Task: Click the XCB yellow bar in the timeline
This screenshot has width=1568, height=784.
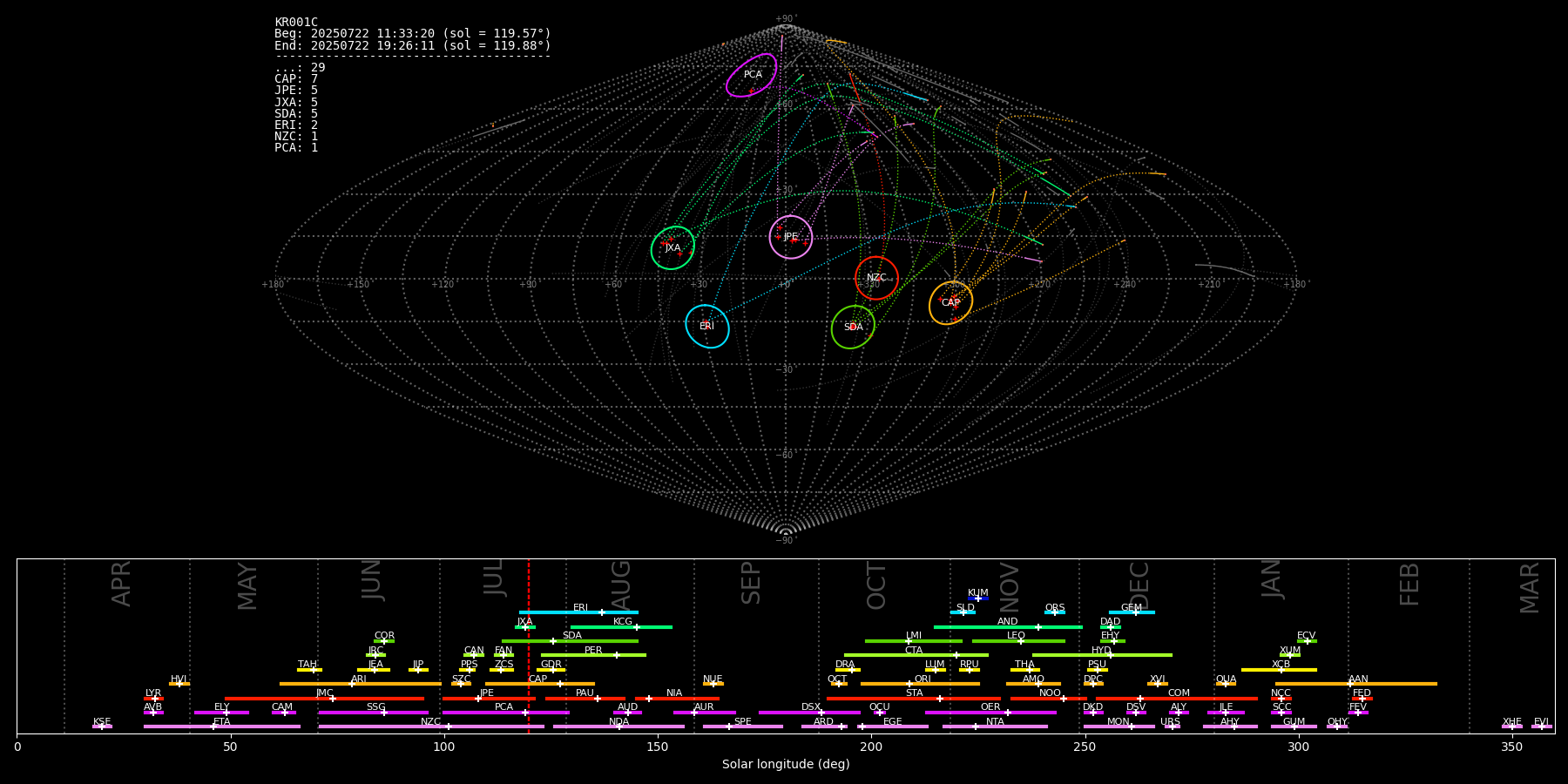Action: coord(1279,669)
